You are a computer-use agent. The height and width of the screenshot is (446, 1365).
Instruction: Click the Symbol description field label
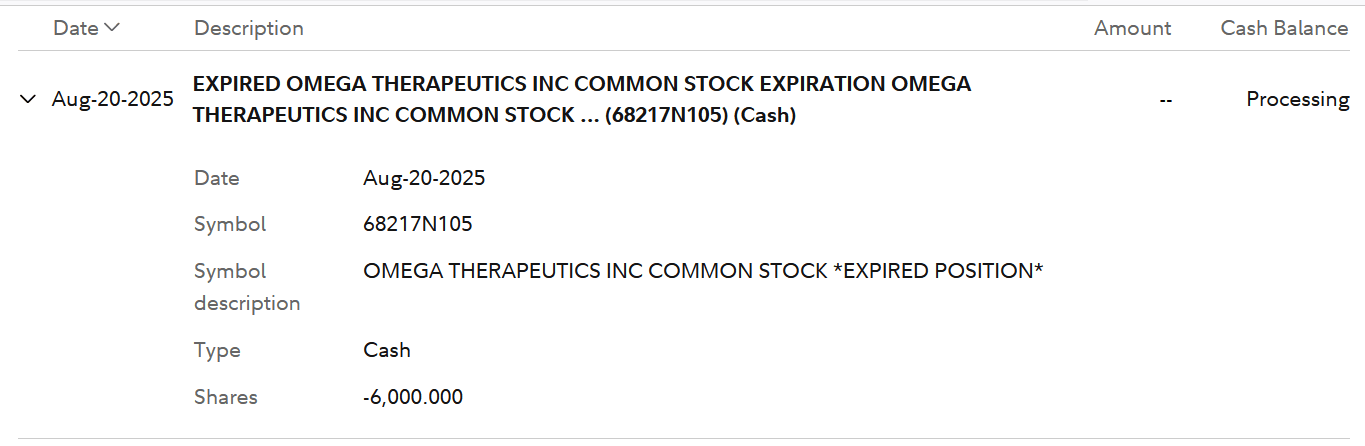tap(247, 287)
